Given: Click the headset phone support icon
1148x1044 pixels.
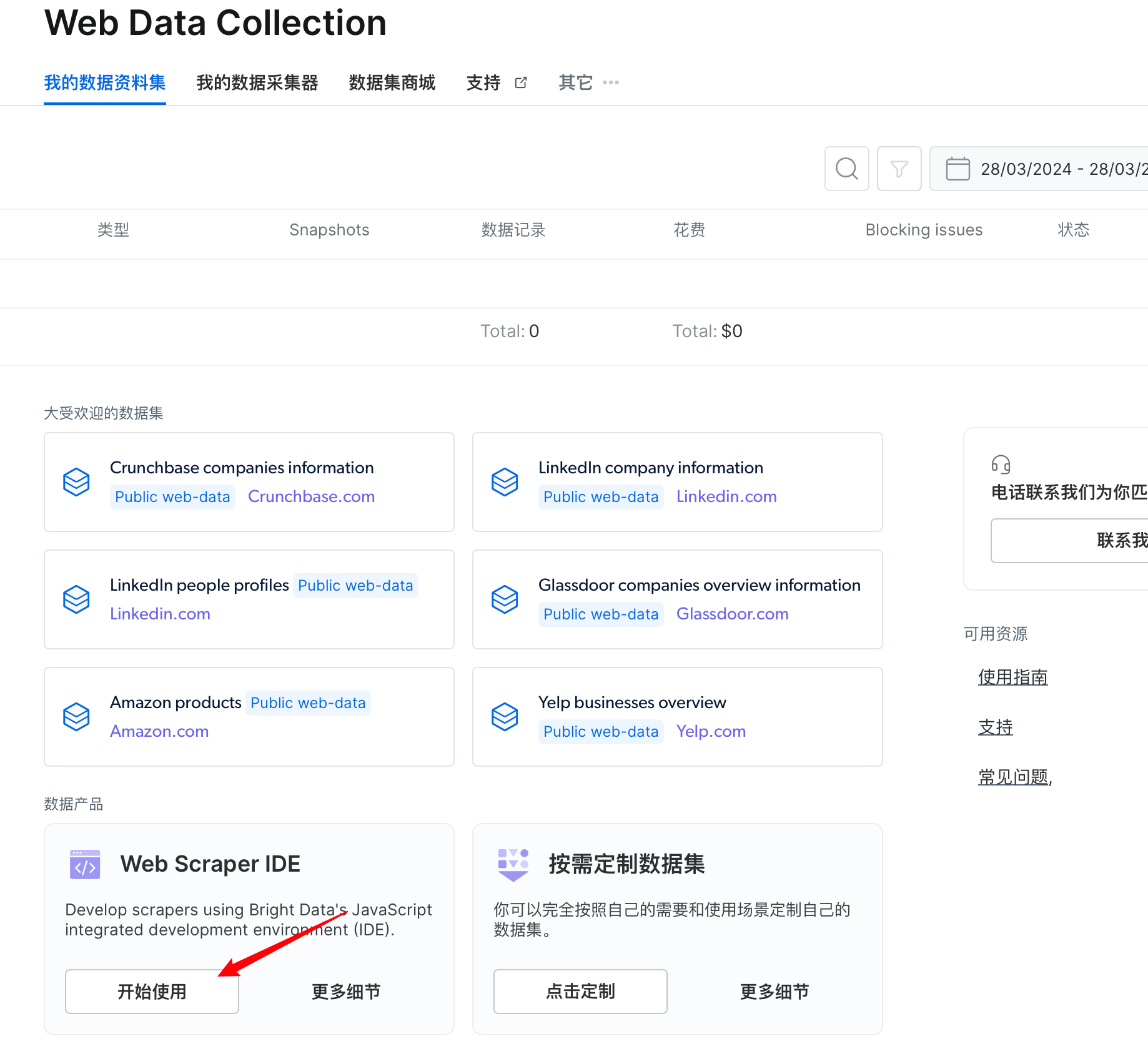Looking at the screenshot, I should pos(1001,465).
